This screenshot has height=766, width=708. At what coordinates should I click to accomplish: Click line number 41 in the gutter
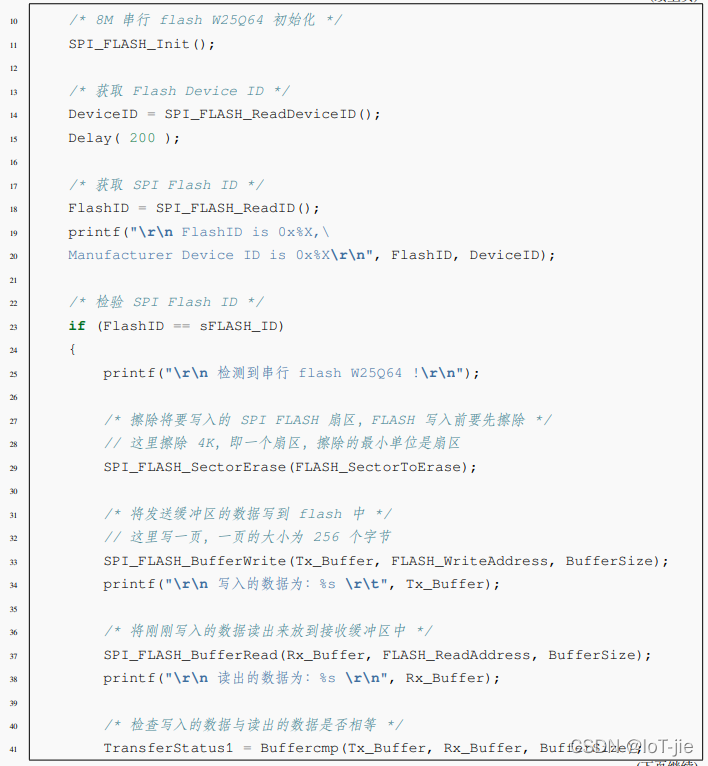tap(12, 748)
